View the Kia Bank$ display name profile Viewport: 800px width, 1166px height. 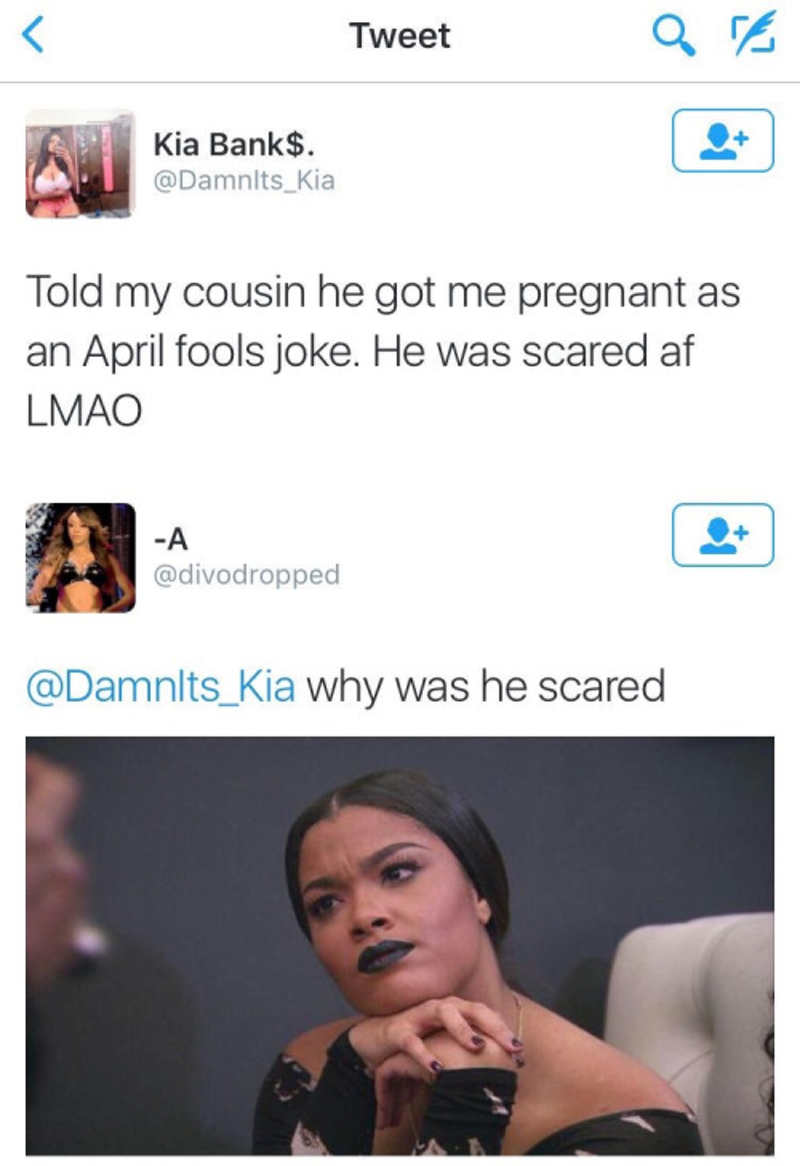(233, 144)
